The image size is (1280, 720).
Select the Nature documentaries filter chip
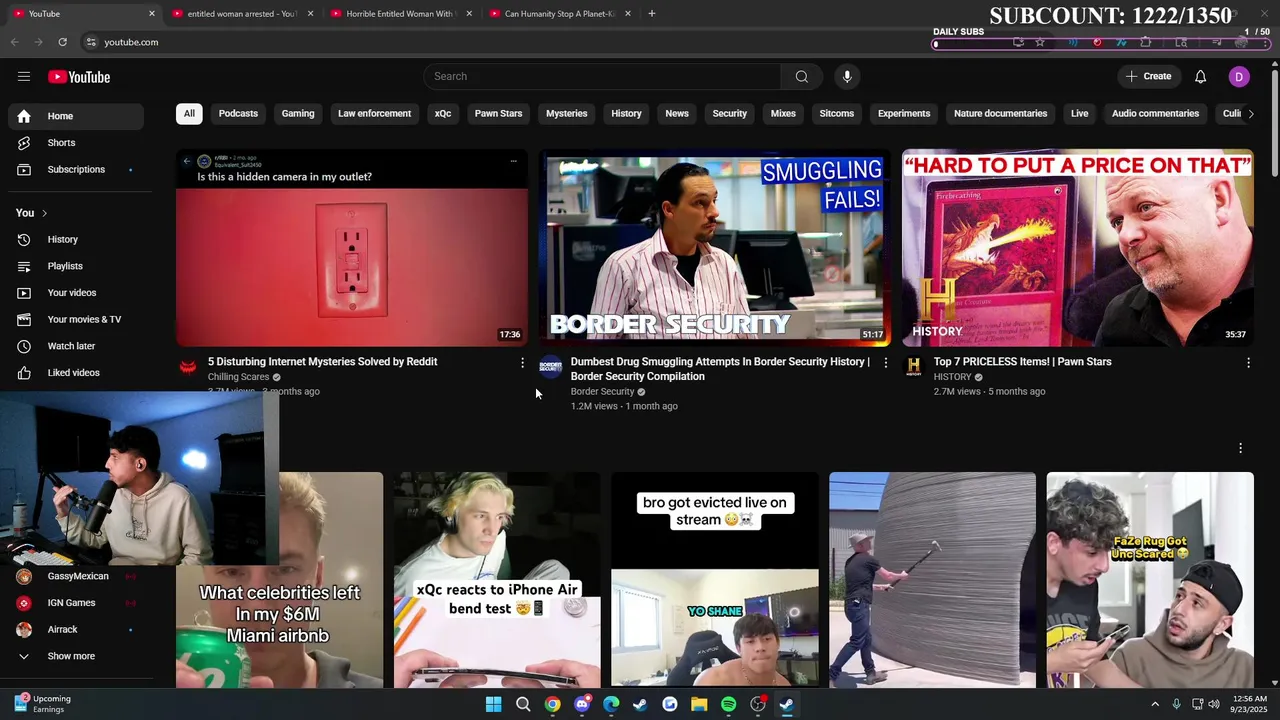[1000, 114]
